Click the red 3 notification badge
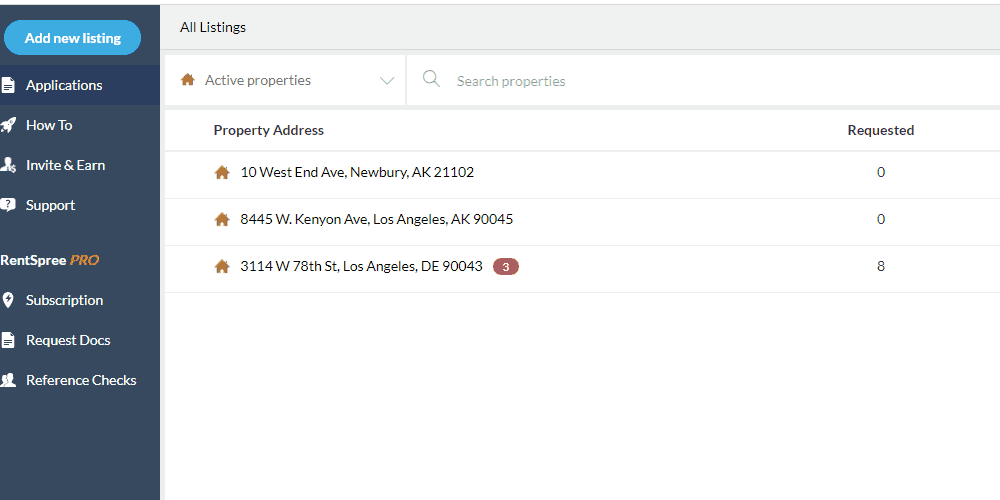 [x=506, y=267]
